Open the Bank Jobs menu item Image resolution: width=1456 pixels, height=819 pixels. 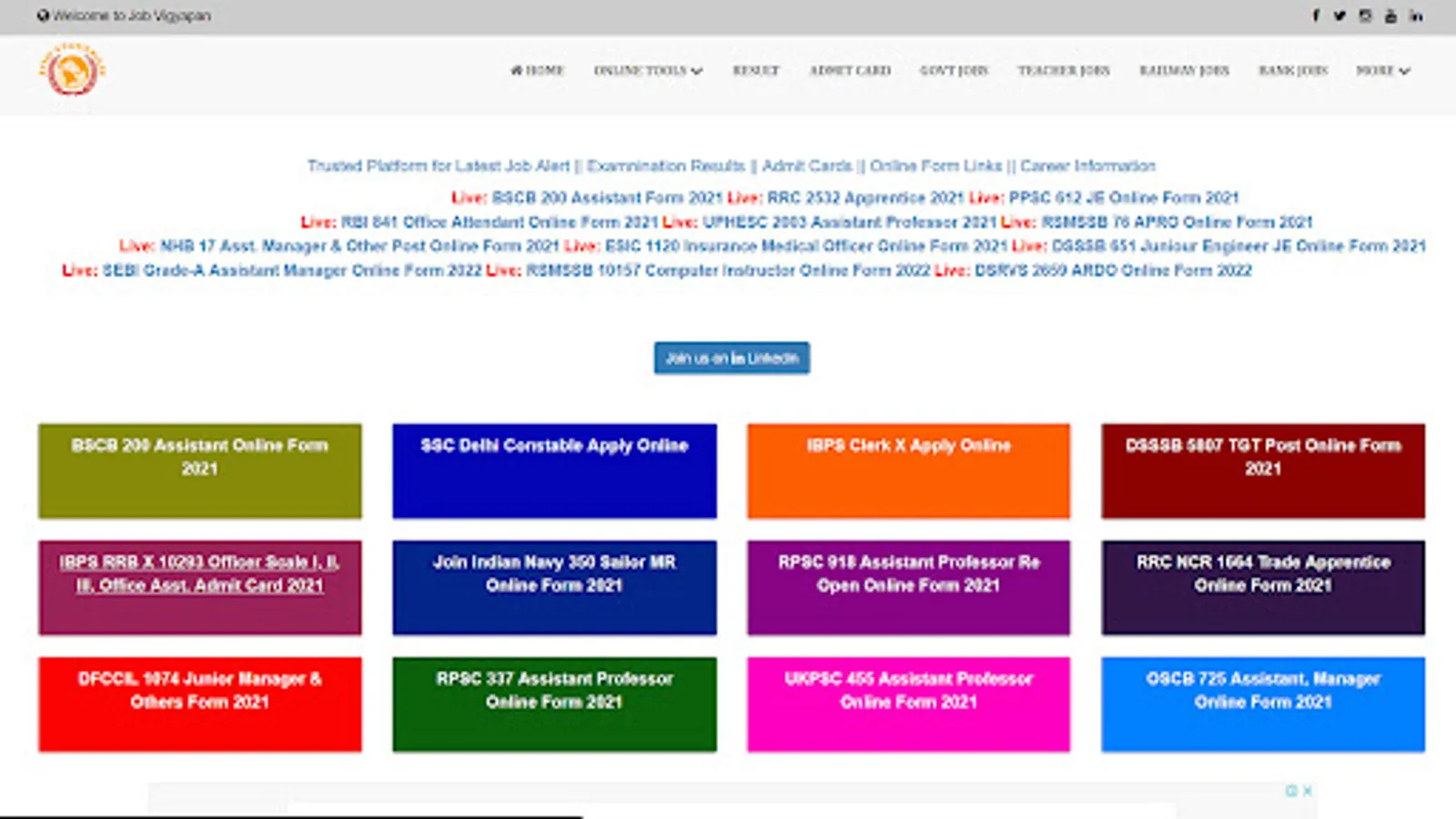1293,70
